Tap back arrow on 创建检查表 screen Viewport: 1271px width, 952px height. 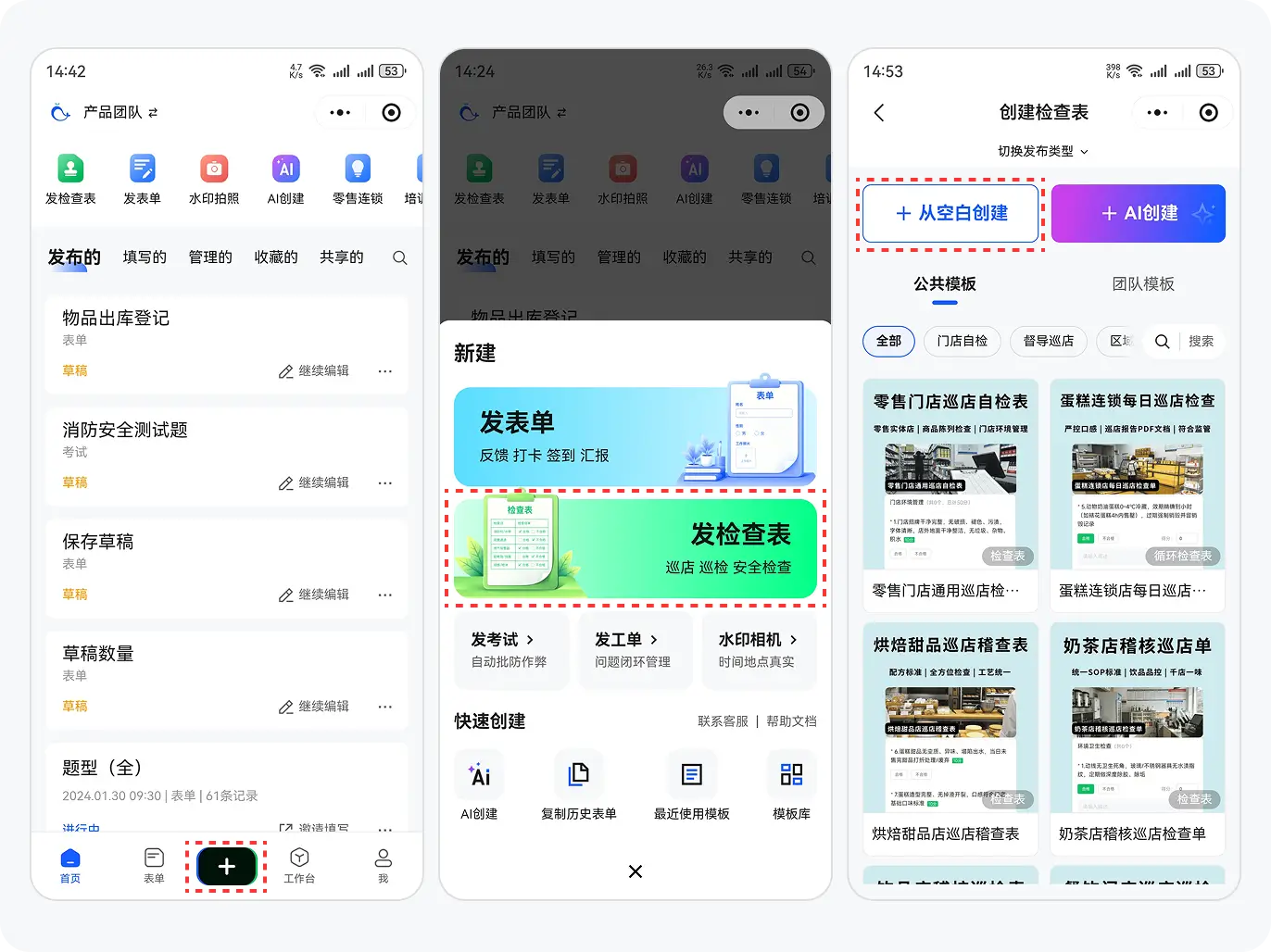(879, 112)
